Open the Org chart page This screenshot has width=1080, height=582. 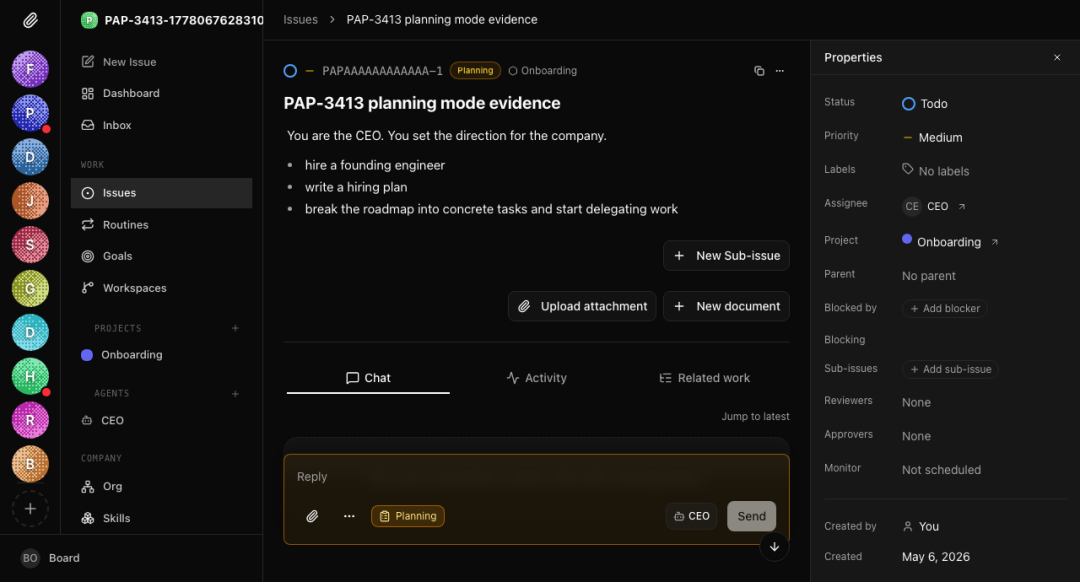pyautogui.click(x=102, y=486)
